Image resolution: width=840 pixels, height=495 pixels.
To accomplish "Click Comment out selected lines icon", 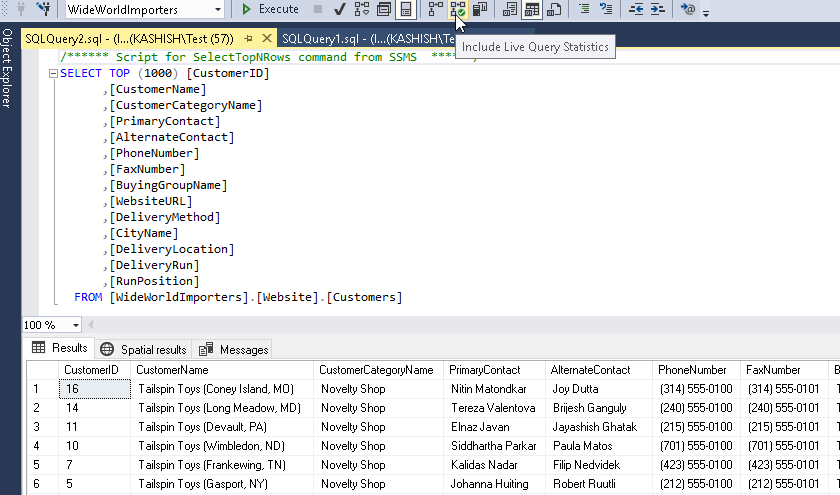I will (x=583, y=9).
